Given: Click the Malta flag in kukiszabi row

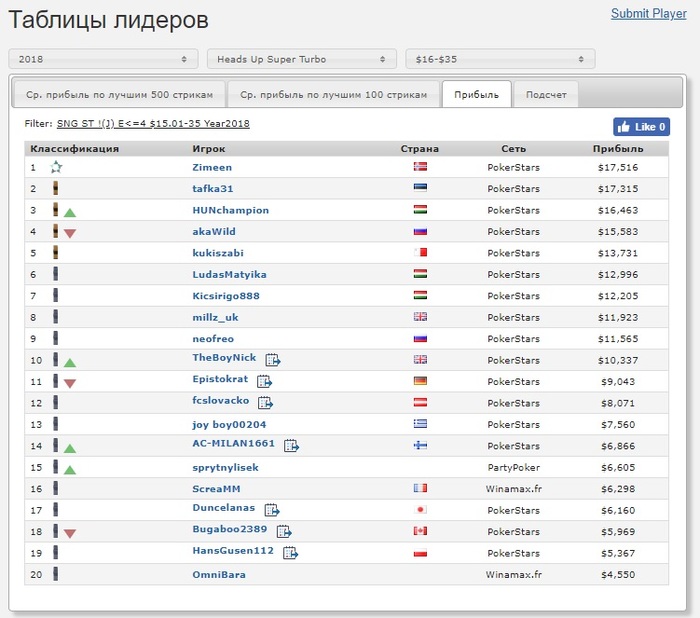Looking at the screenshot, I should 420,252.
